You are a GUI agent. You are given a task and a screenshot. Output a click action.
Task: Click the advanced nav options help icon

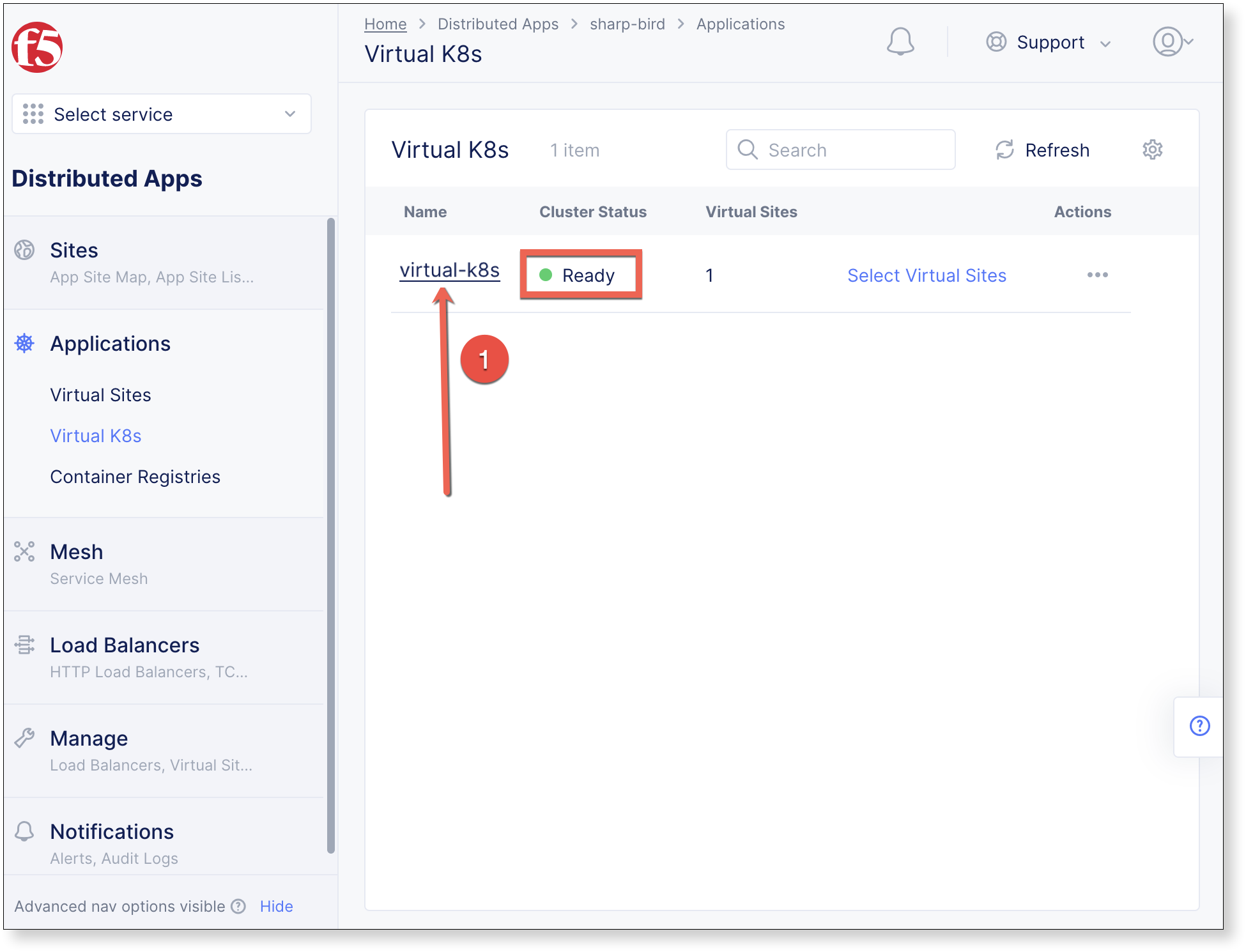[238, 906]
